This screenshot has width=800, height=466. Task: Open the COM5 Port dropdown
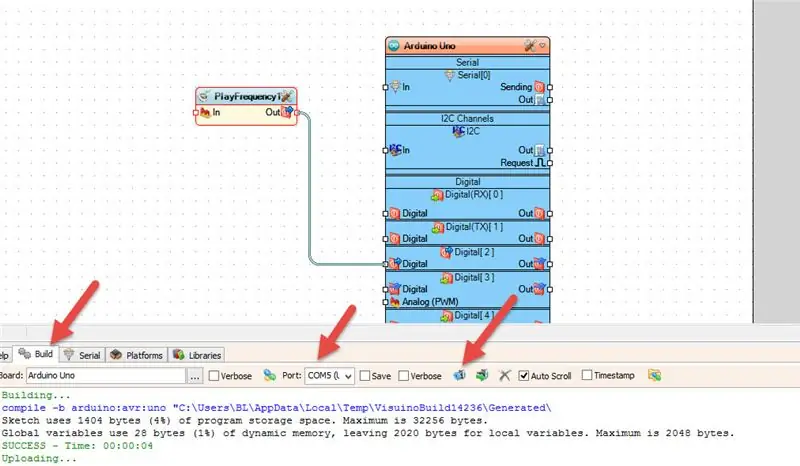[329, 376]
